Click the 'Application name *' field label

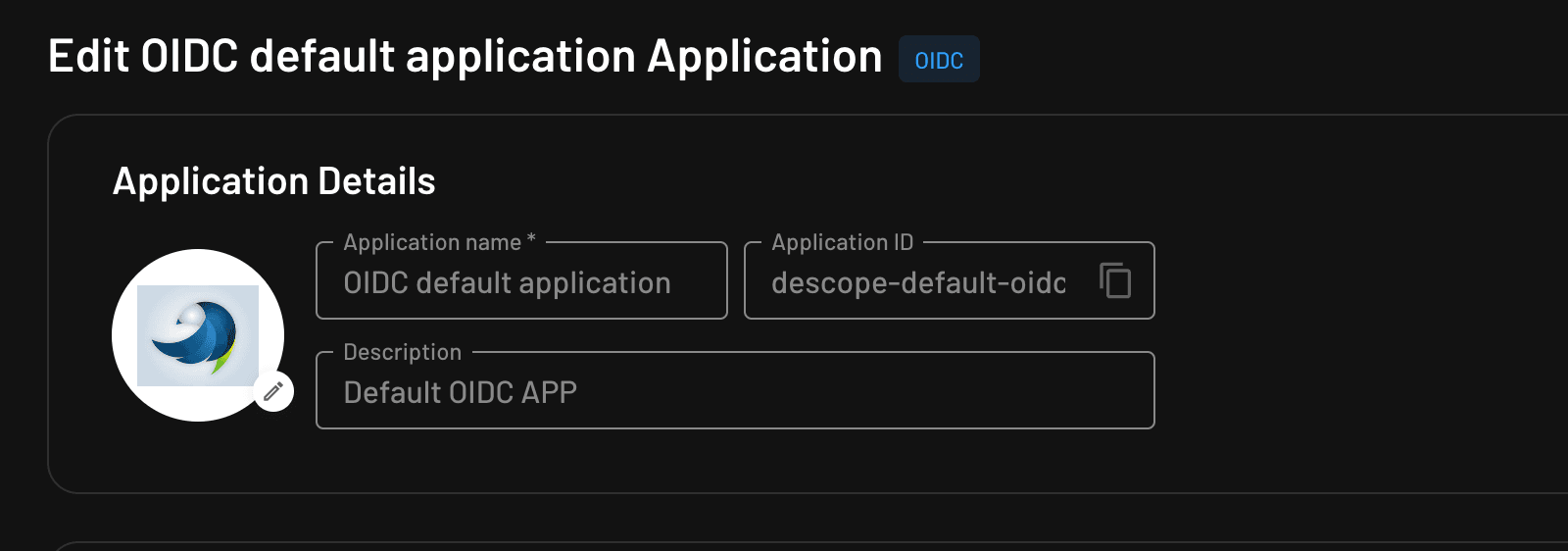coord(431,242)
